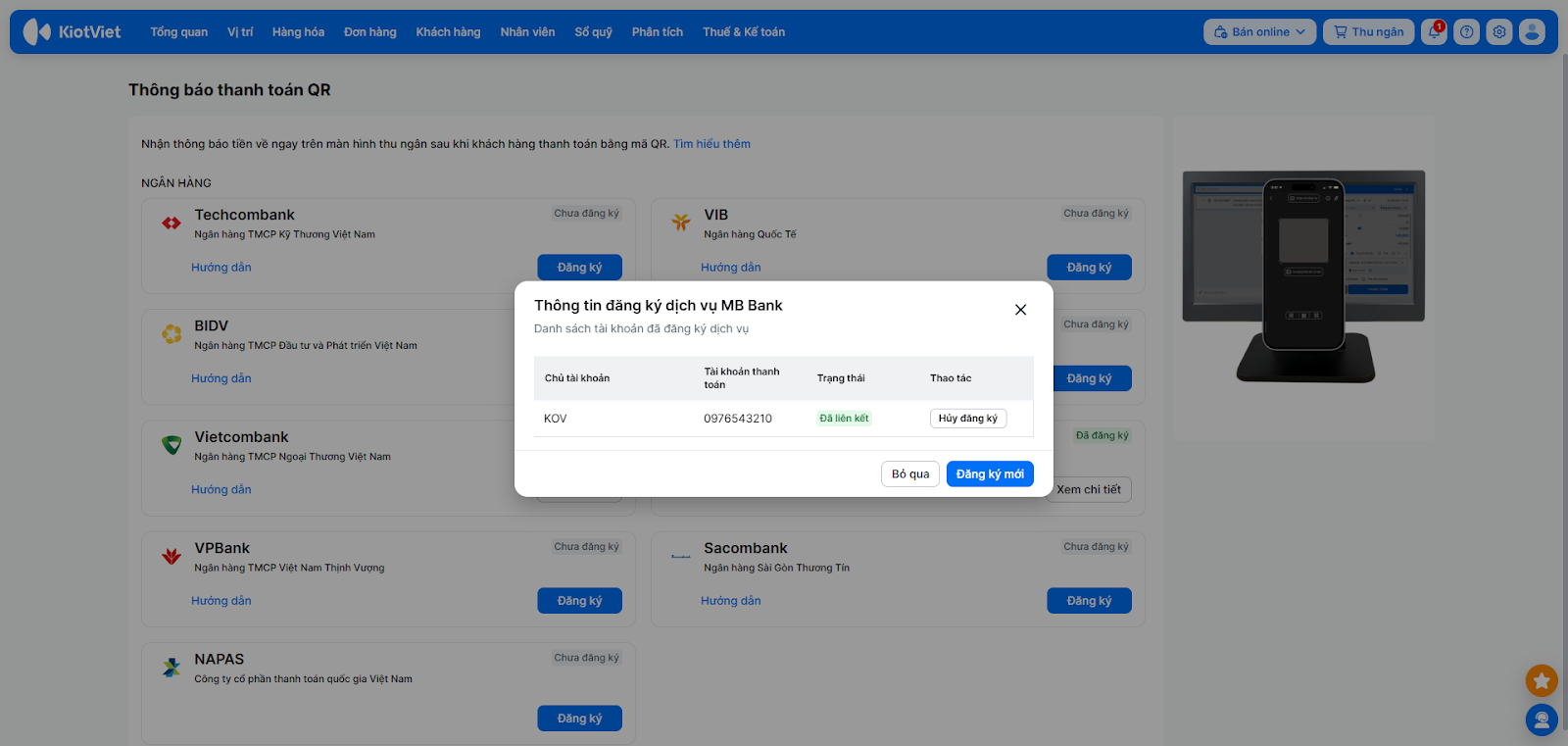Click the Techcombank logo icon
Screen dimensions: 1568x746
(171, 224)
